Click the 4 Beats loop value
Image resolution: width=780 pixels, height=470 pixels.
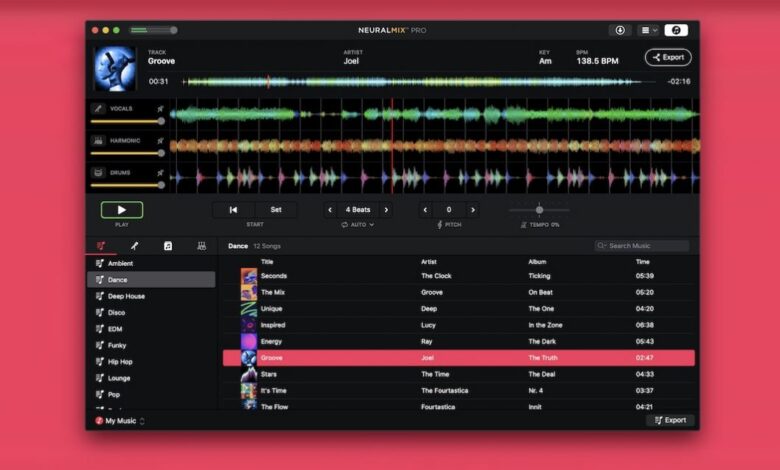[x=358, y=210]
